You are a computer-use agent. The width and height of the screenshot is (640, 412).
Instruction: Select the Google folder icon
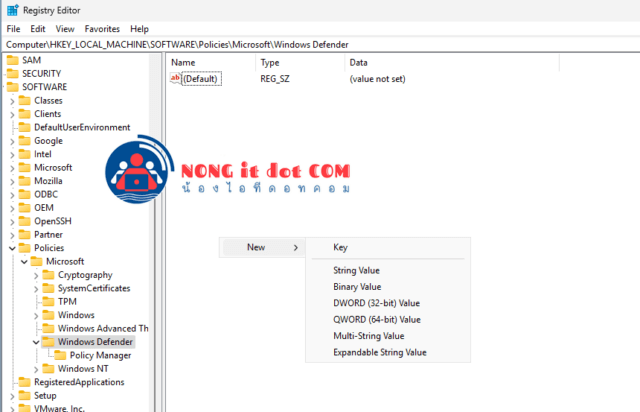pyautogui.click(x=24, y=141)
